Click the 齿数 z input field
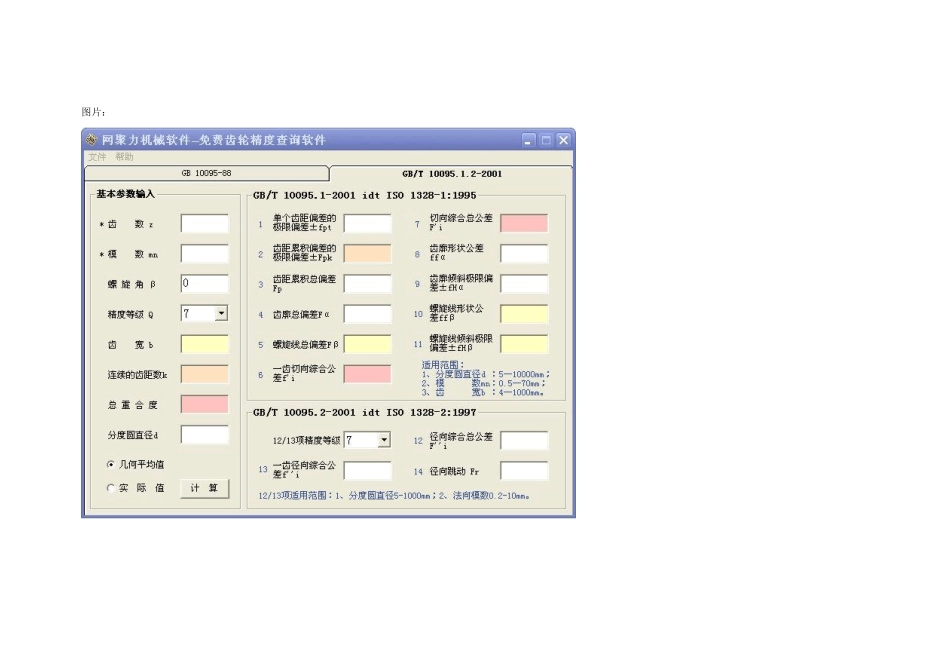This screenshot has width=950, height=672. (x=205, y=224)
